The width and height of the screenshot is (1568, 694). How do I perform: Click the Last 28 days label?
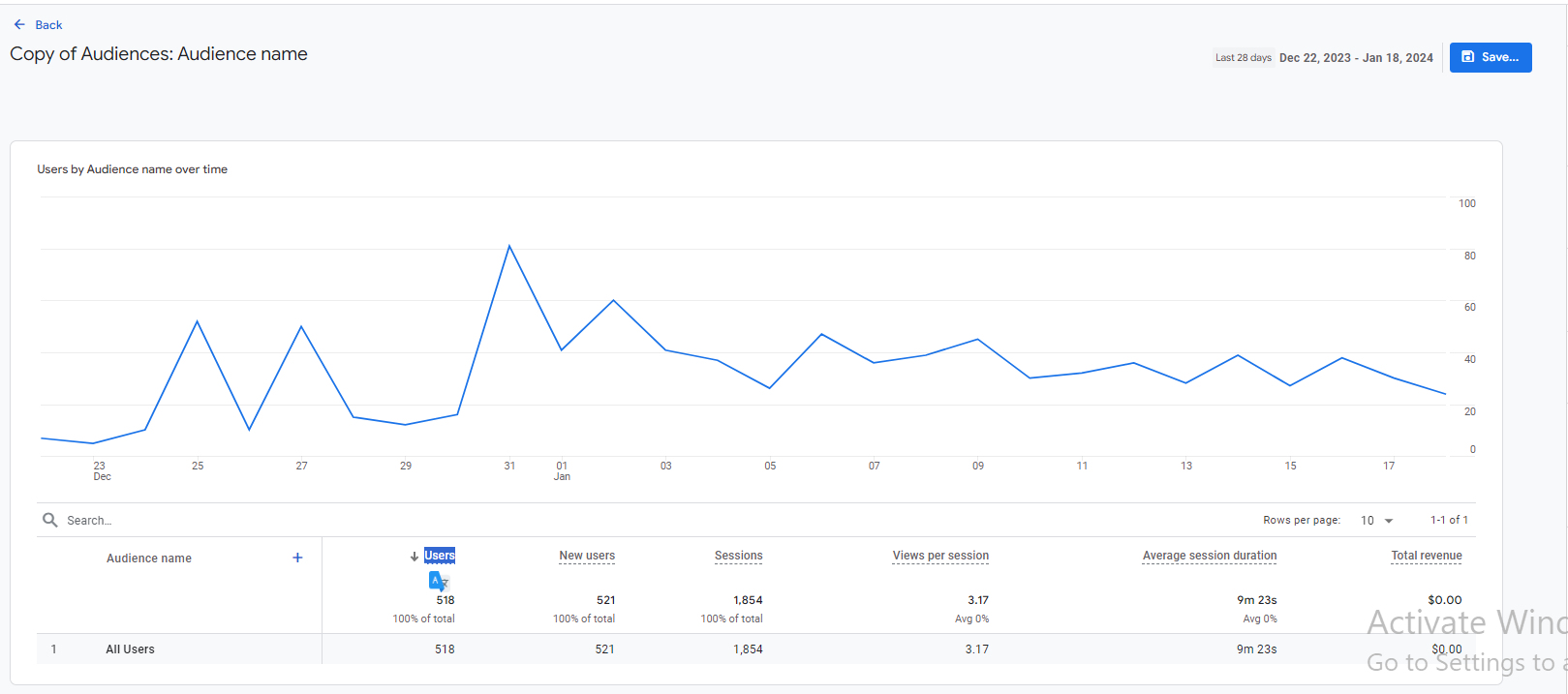coord(1243,58)
